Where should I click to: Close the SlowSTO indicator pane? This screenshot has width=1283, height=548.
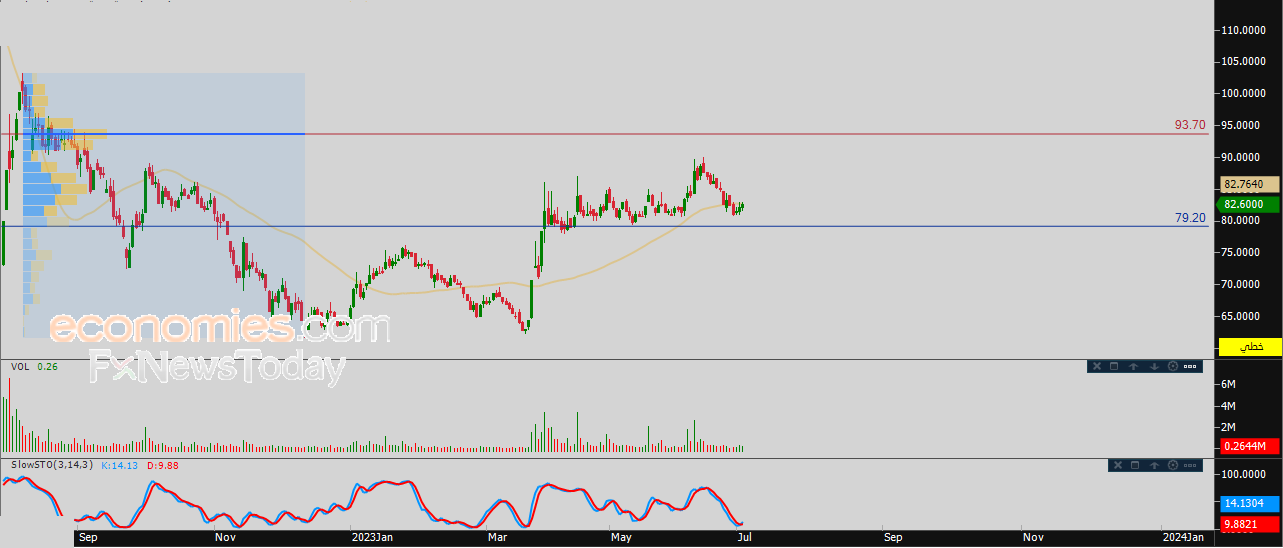tap(1117, 465)
